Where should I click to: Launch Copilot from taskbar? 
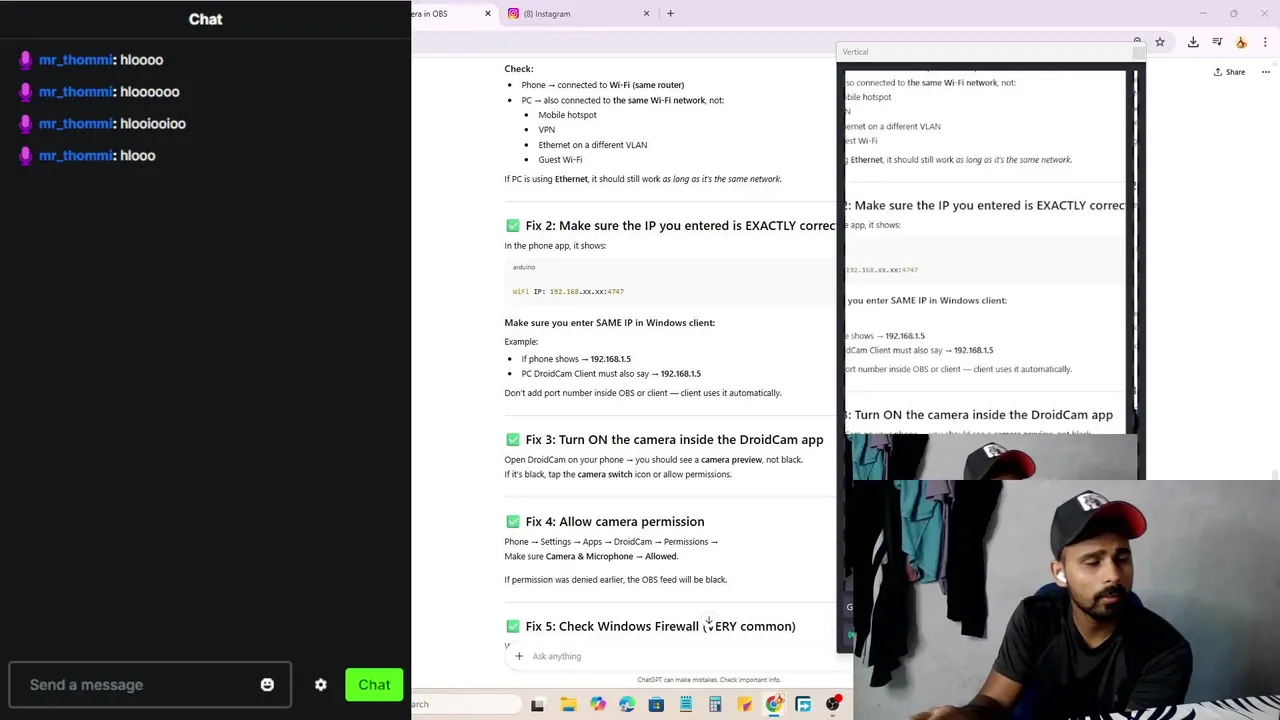[598, 705]
